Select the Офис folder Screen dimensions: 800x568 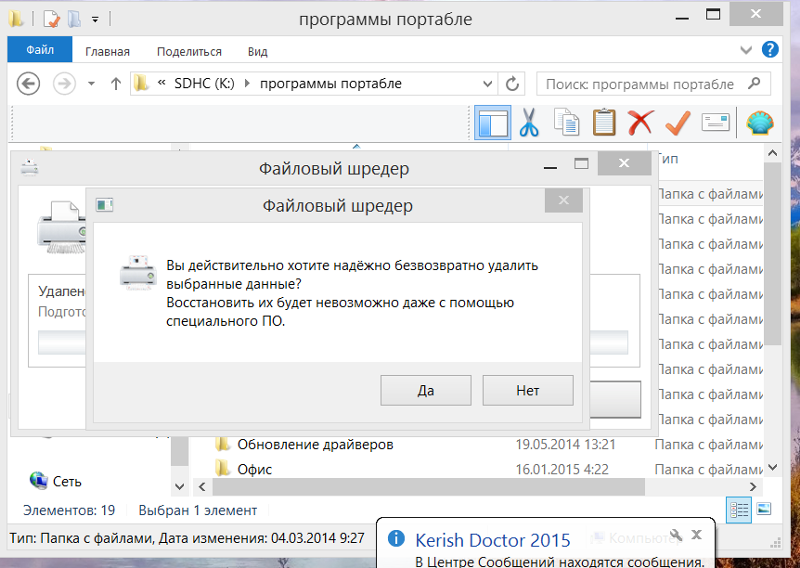pos(254,469)
